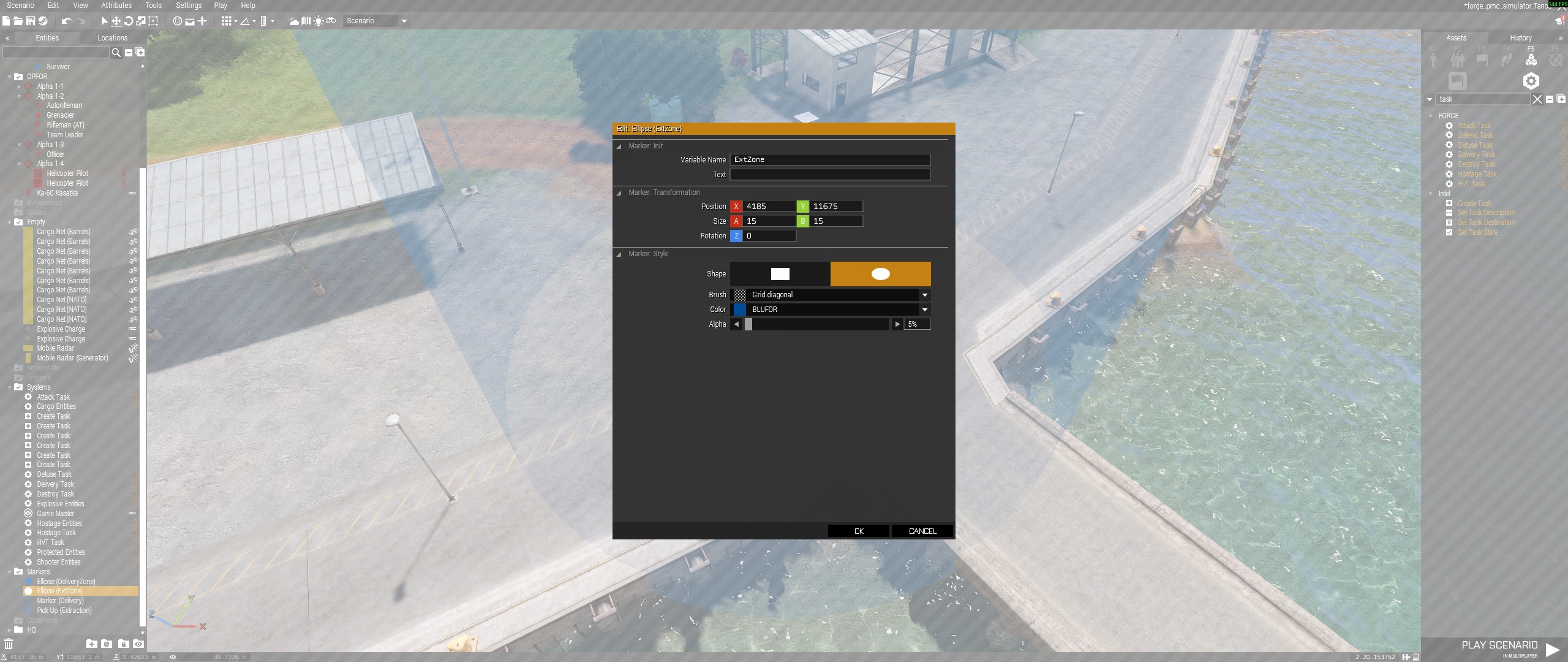Select the scaling widget tool
The width and height of the screenshot is (1568, 662).
click(x=141, y=21)
